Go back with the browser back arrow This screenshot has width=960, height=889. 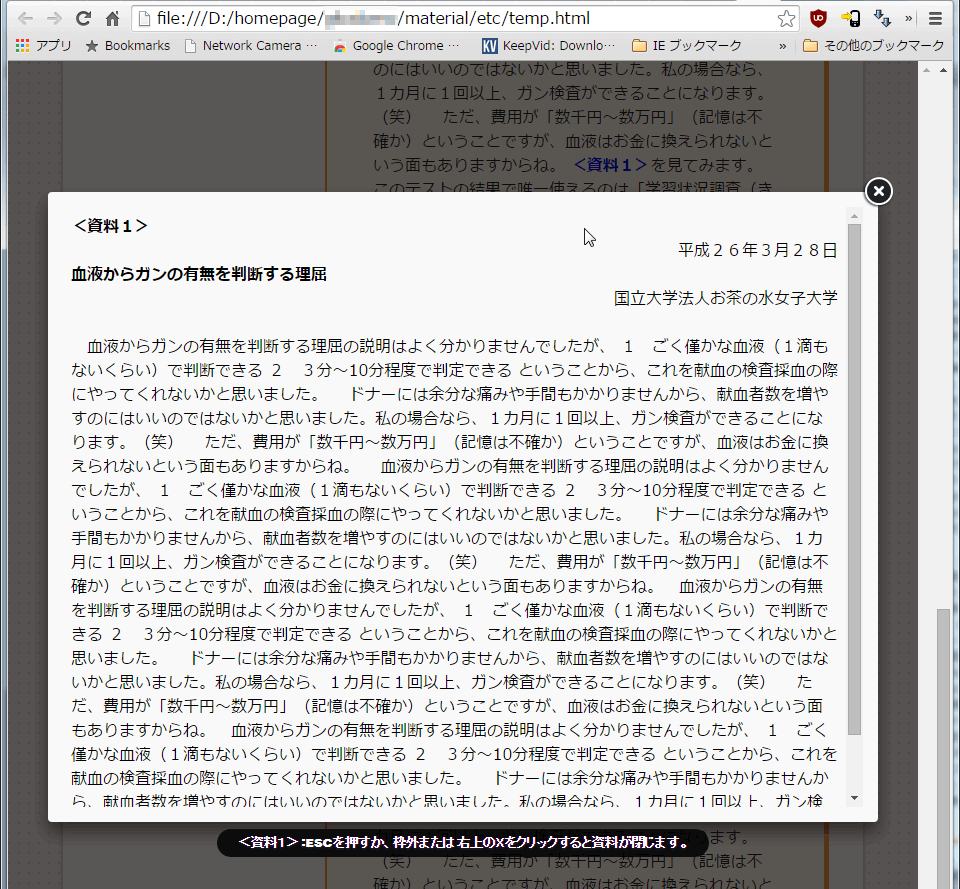pos(25,19)
